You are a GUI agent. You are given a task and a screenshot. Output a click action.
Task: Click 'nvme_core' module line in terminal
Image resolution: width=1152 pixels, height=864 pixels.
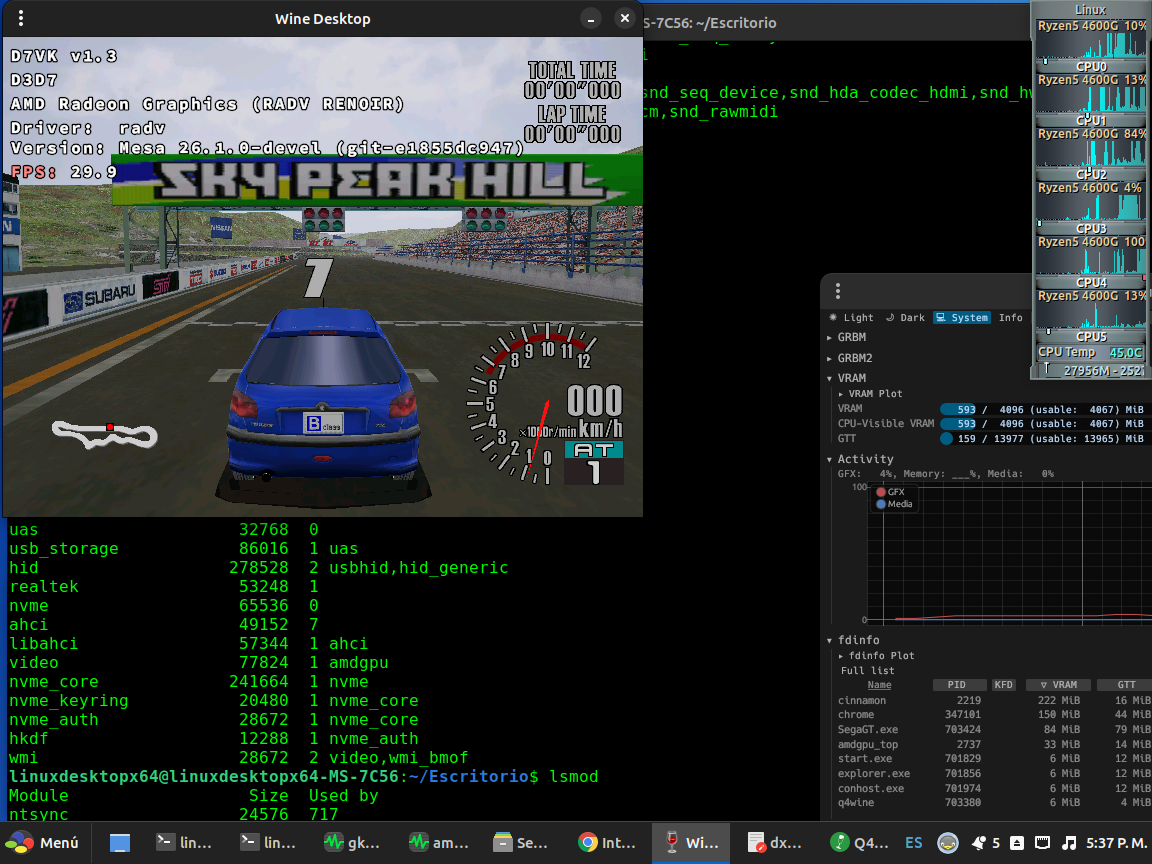coord(213,682)
